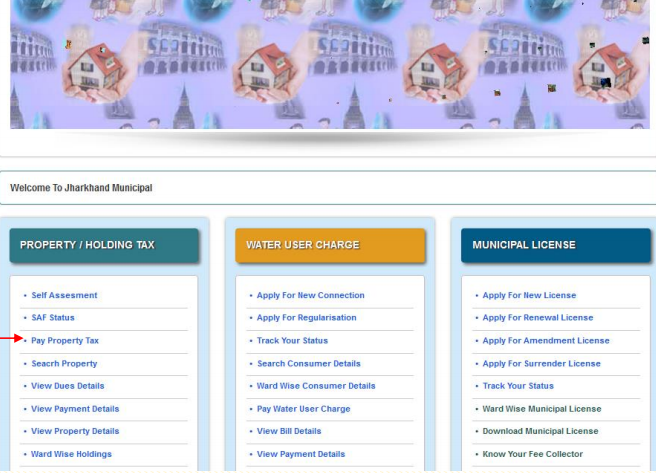The height and width of the screenshot is (473, 656).
Task: Download Municipal License link
Action: (540, 431)
